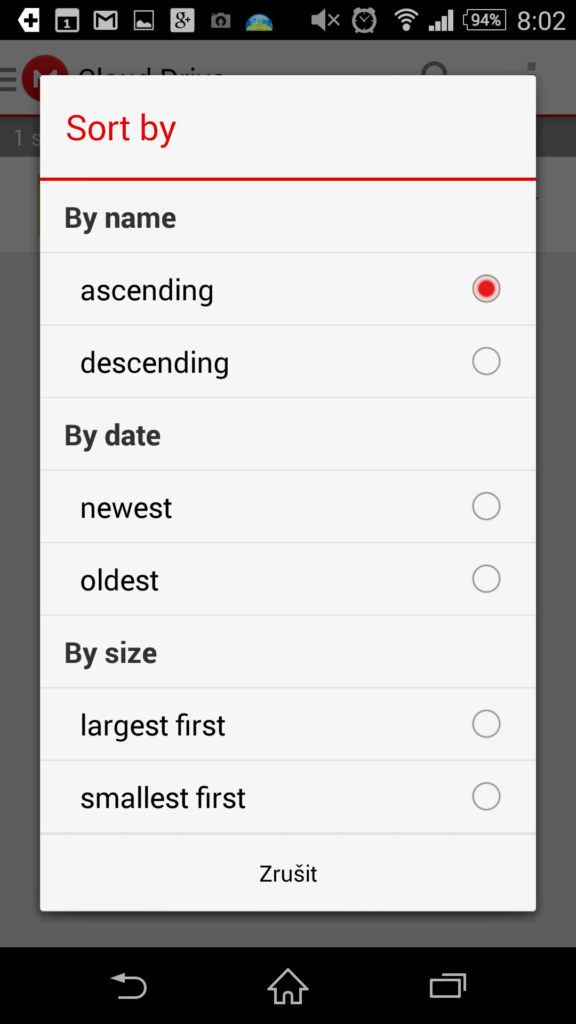Choose smallest first radio button

pyautogui.click(x=486, y=796)
